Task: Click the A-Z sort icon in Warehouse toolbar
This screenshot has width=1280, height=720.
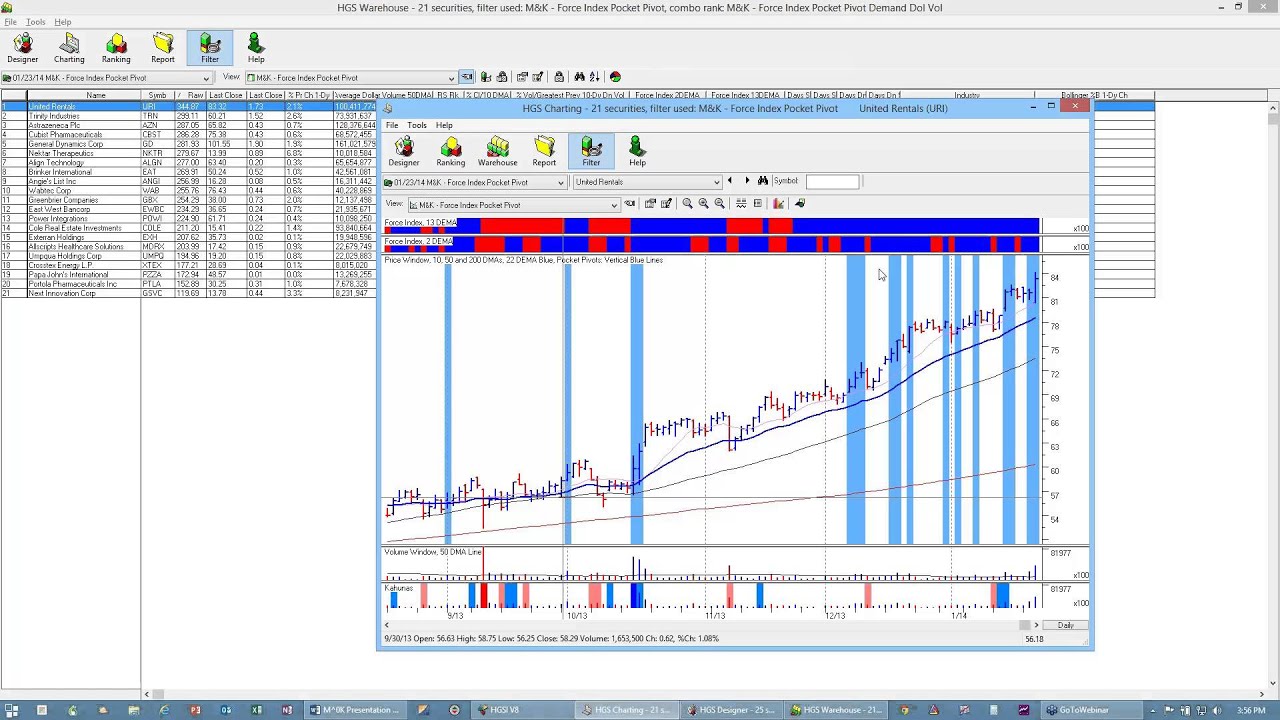Action: point(594,77)
